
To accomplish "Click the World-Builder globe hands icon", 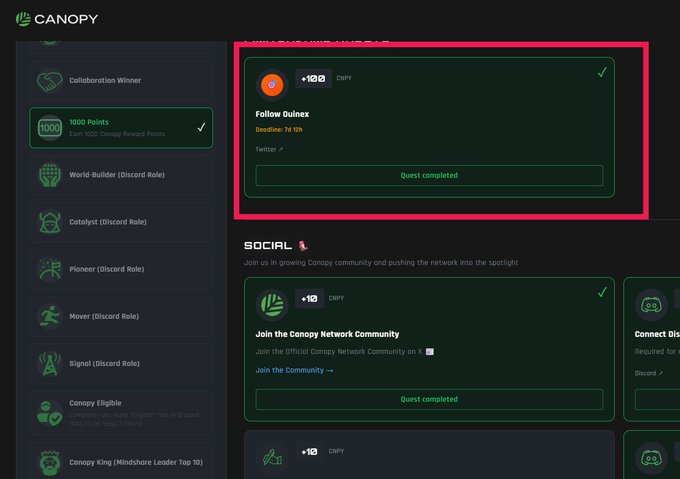I will (x=49, y=175).
